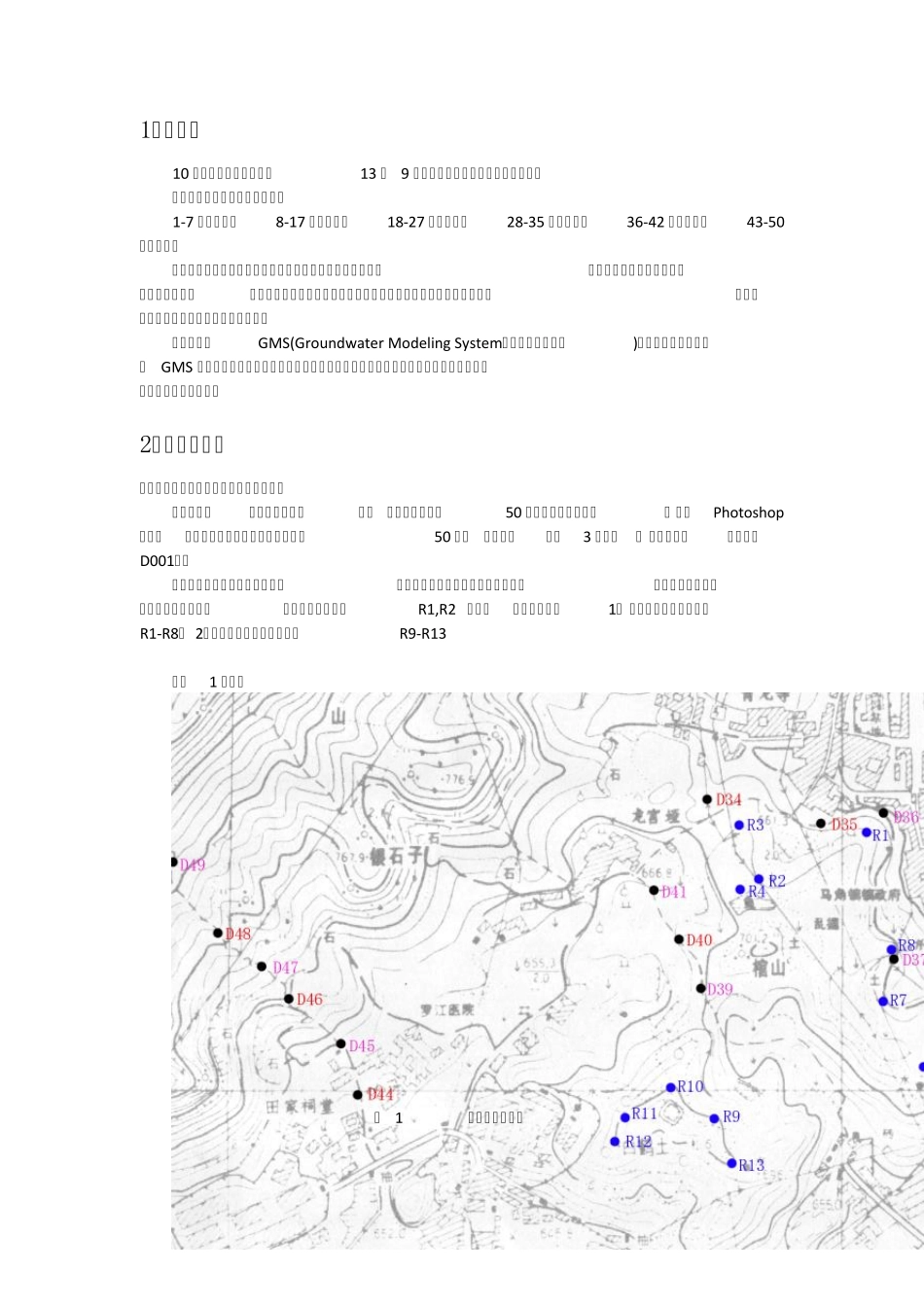Click the D48 map label
The image size is (924, 1307).
(238, 934)
